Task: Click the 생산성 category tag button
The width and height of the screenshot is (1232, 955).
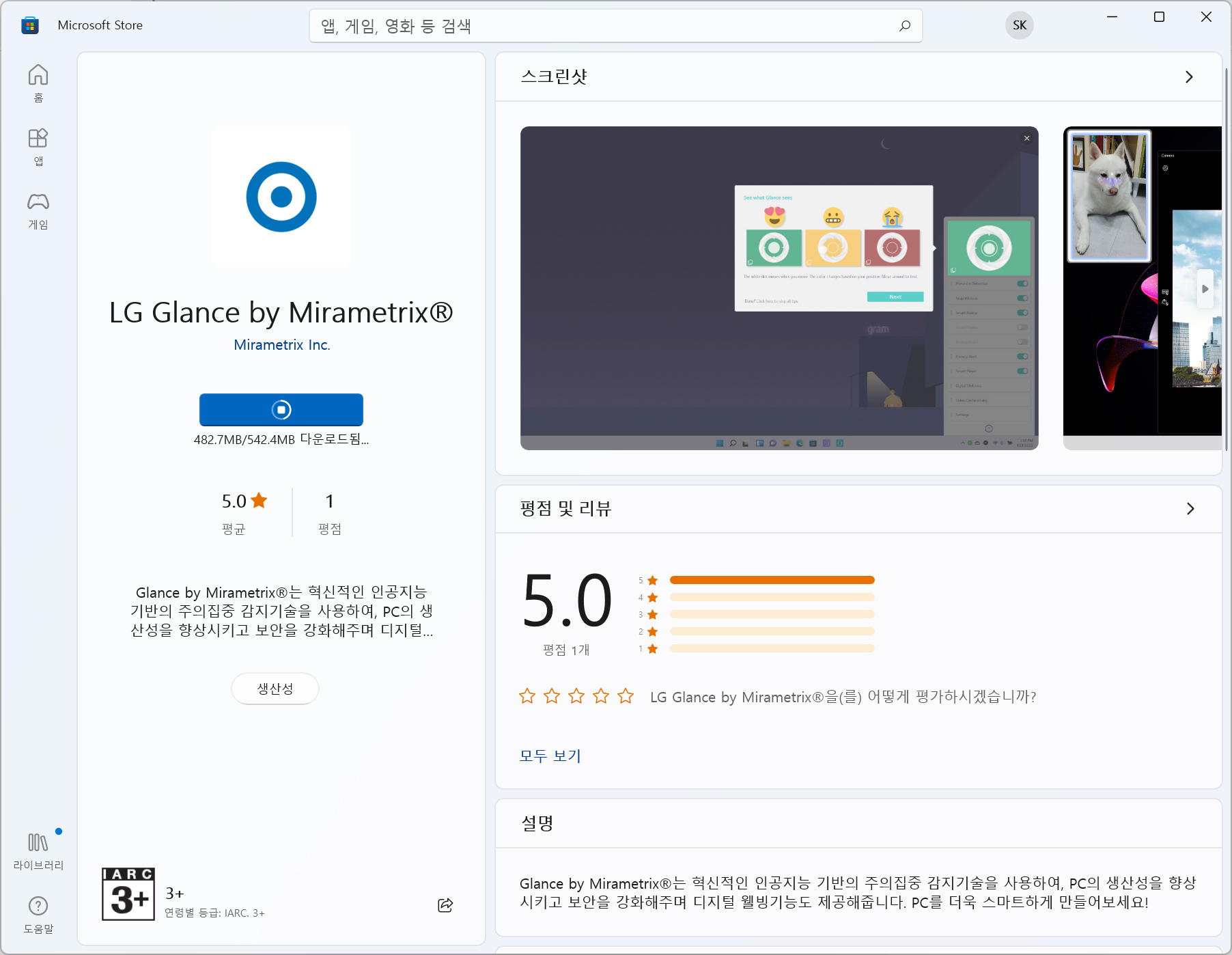Action: 275,689
